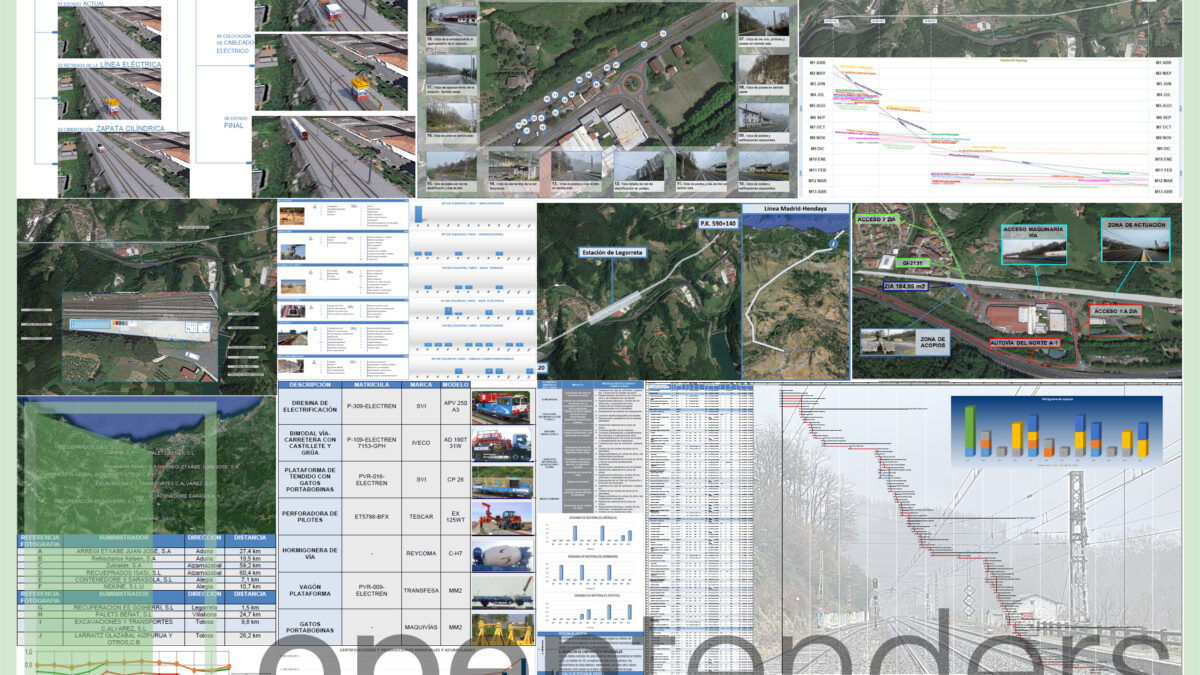
Task: Open the white track concrete mixer photo
Action: tap(502, 553)
